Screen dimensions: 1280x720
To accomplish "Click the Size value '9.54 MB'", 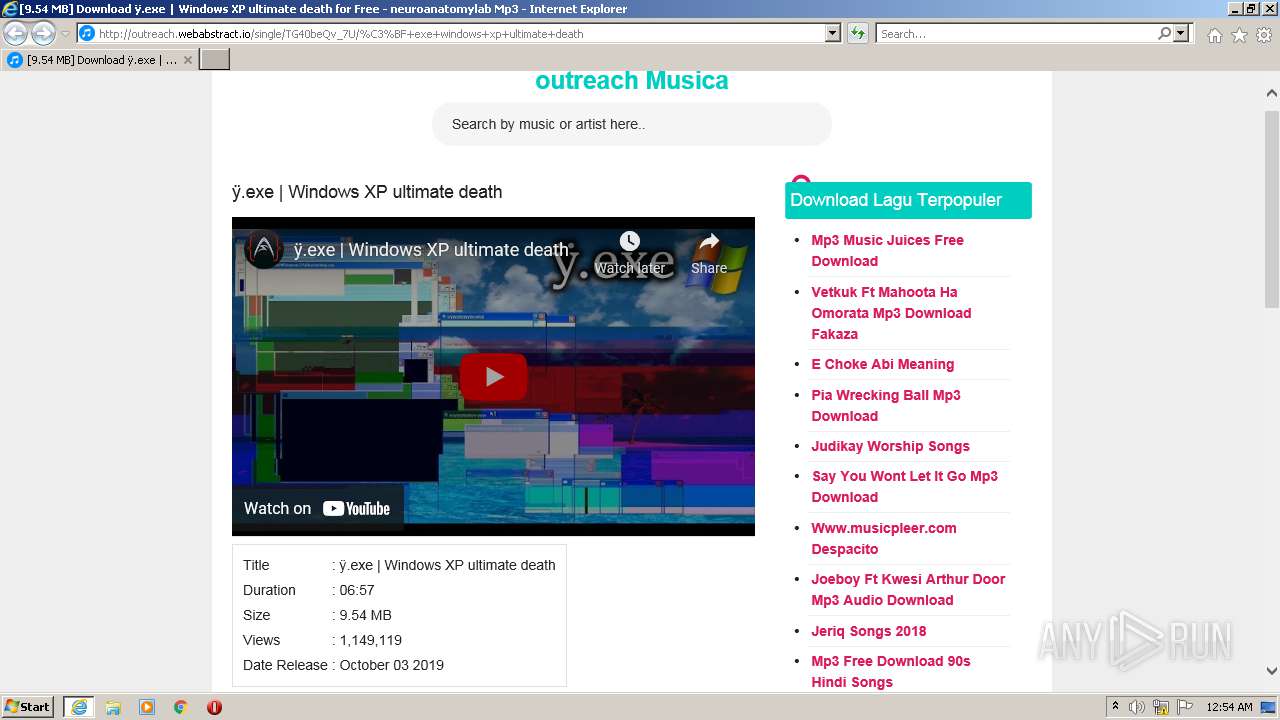I will click(x=365, y=615).
